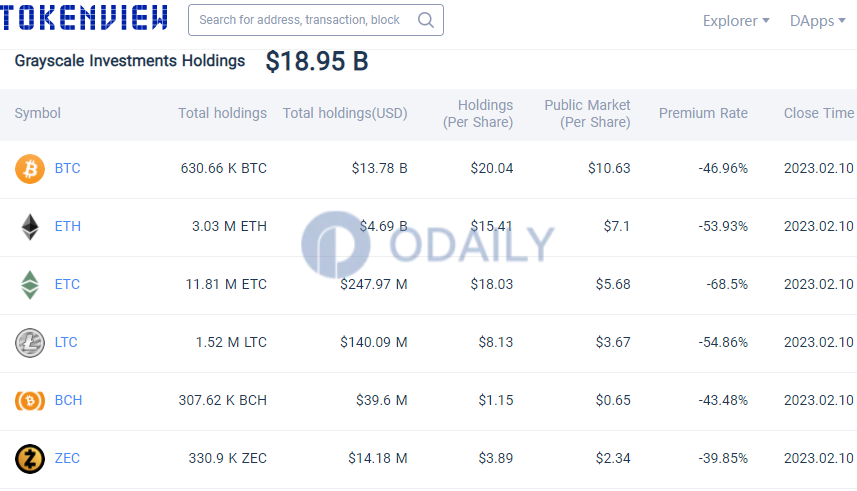Select the -53.93% premium rate cell
The height and width of the screenshot is (491, 857).
point(723,226)
